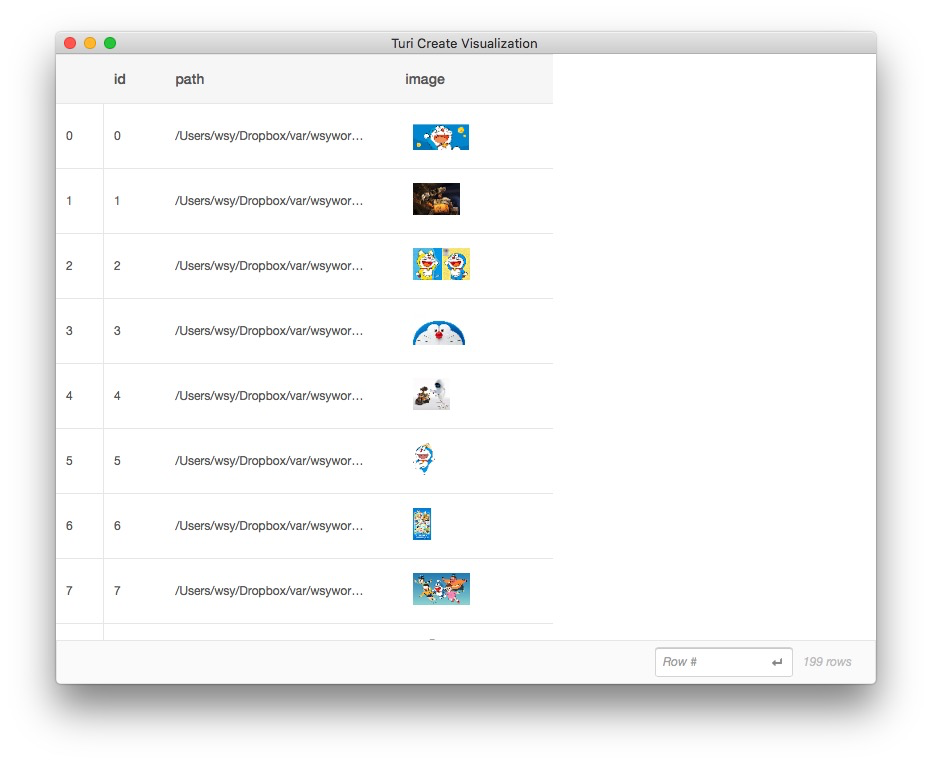Select the dark Wall-E thumbnail in row 1

point(436,199)
